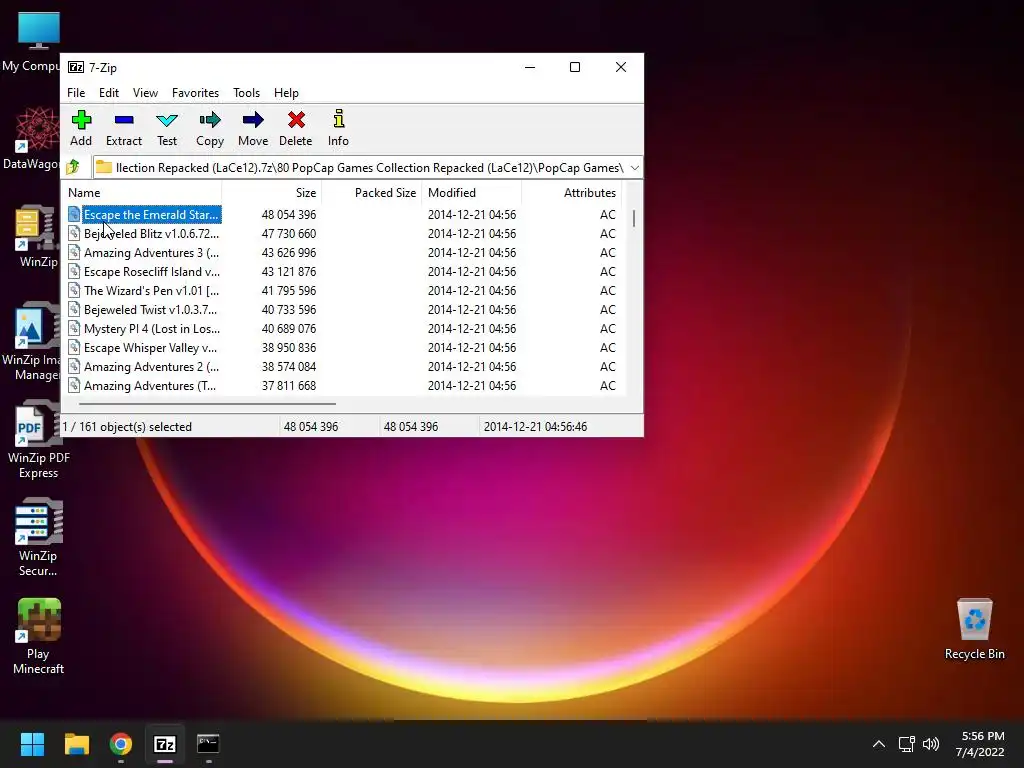The height and width of the screenshot is (768, 1024).
Task: Open the File menu
Action: (76, 93)
